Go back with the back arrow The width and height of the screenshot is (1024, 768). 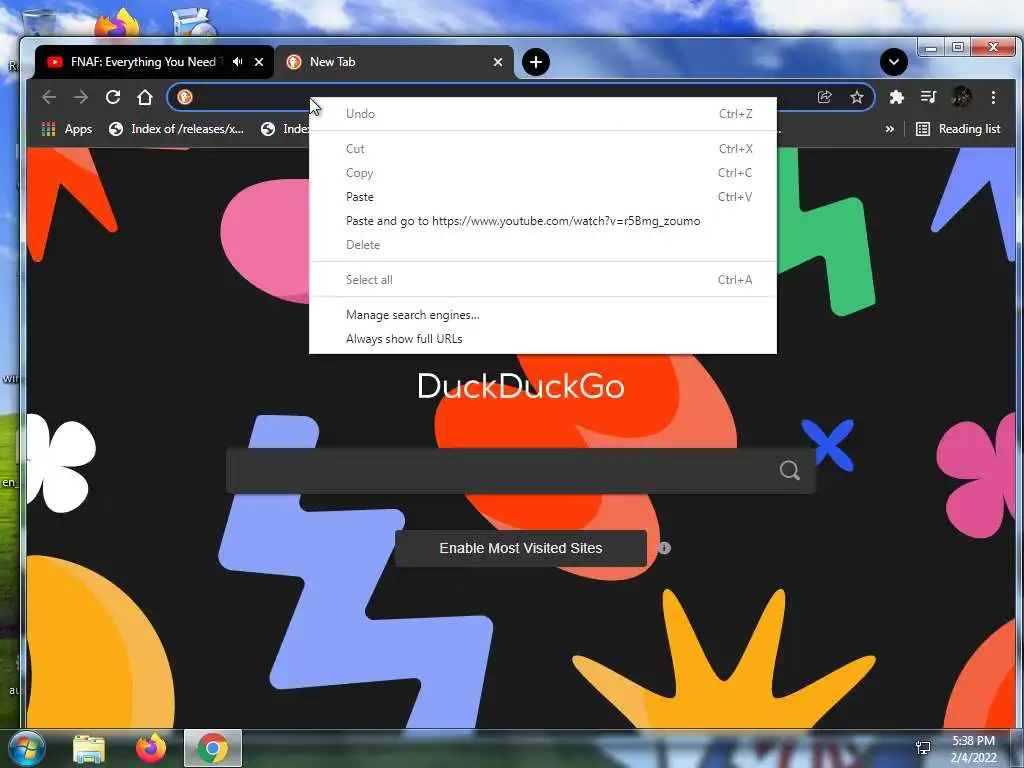point(49,97)
